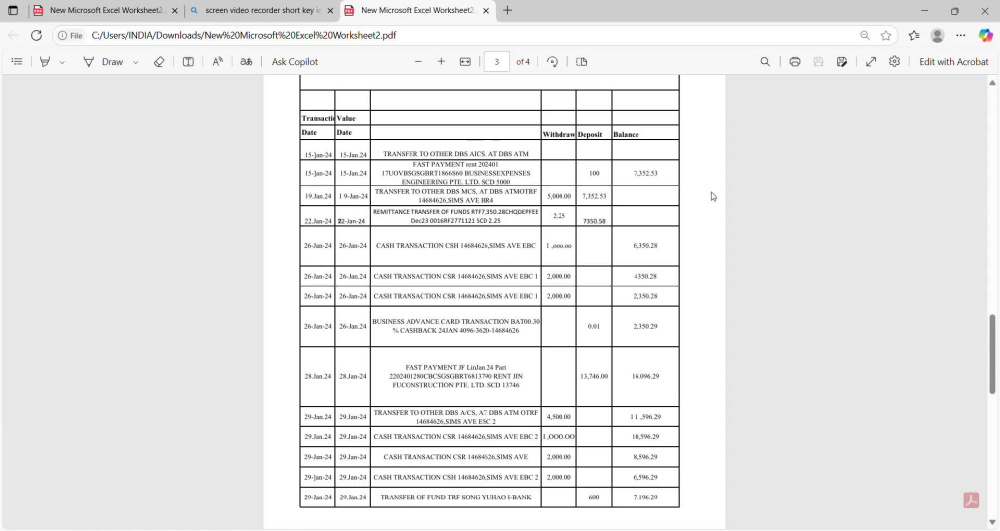Zoom in with the plus button
This screenshot has height=531, width=1000.
(x=441, y=62)
